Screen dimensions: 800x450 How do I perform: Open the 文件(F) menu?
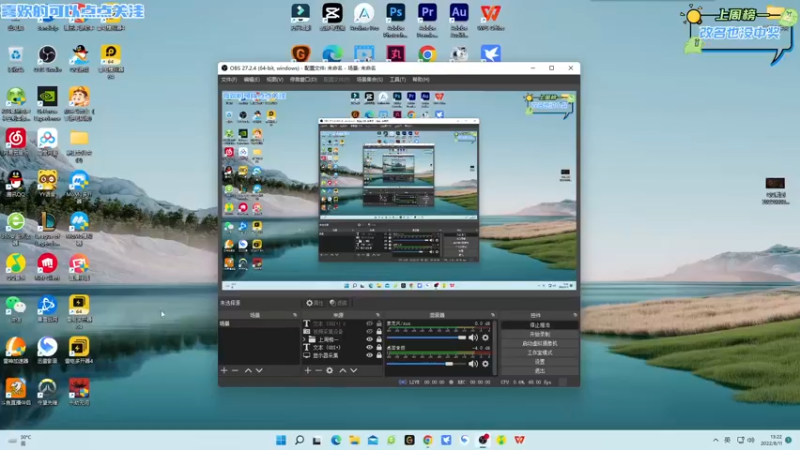229,80
